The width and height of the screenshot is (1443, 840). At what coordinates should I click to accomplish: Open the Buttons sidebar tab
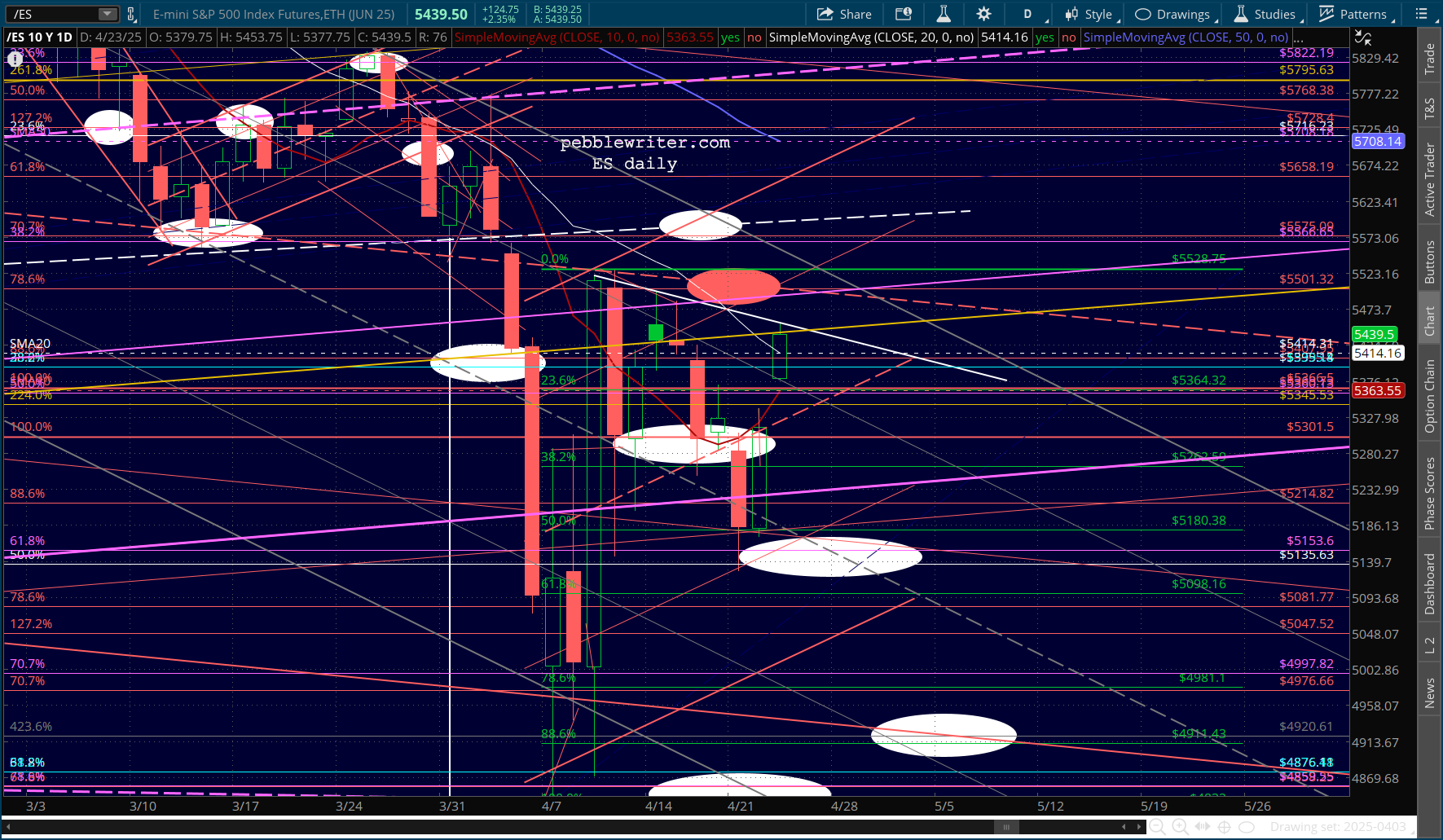click(x=1429, y=262)
